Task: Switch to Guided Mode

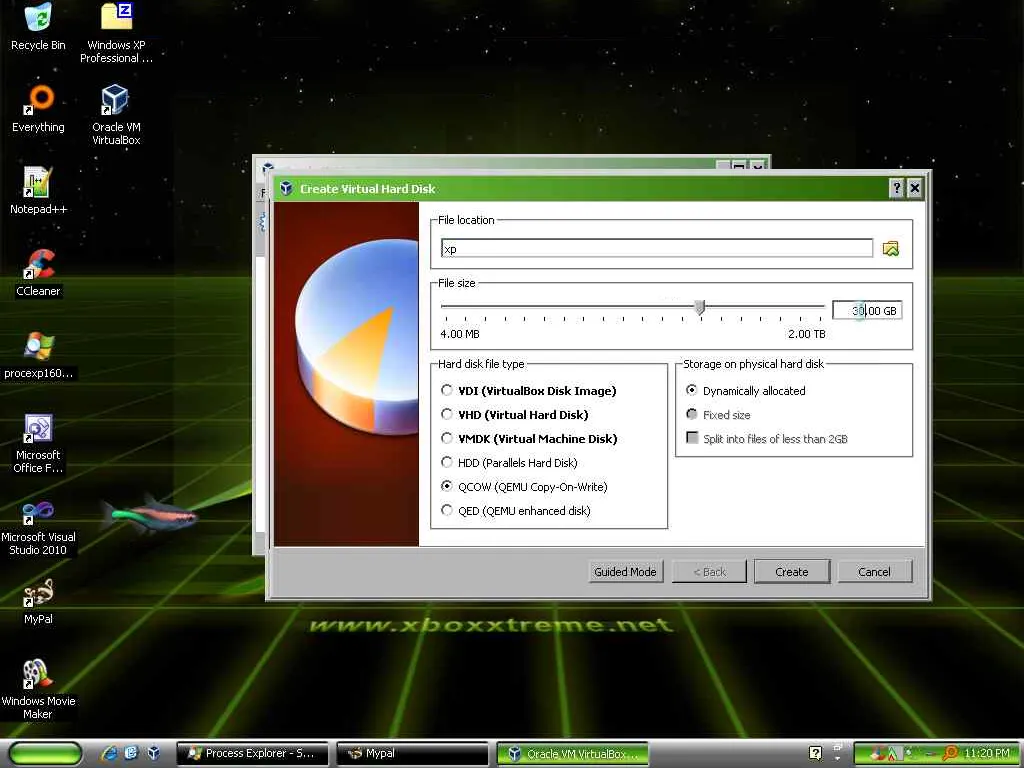Action: (625, 571)
